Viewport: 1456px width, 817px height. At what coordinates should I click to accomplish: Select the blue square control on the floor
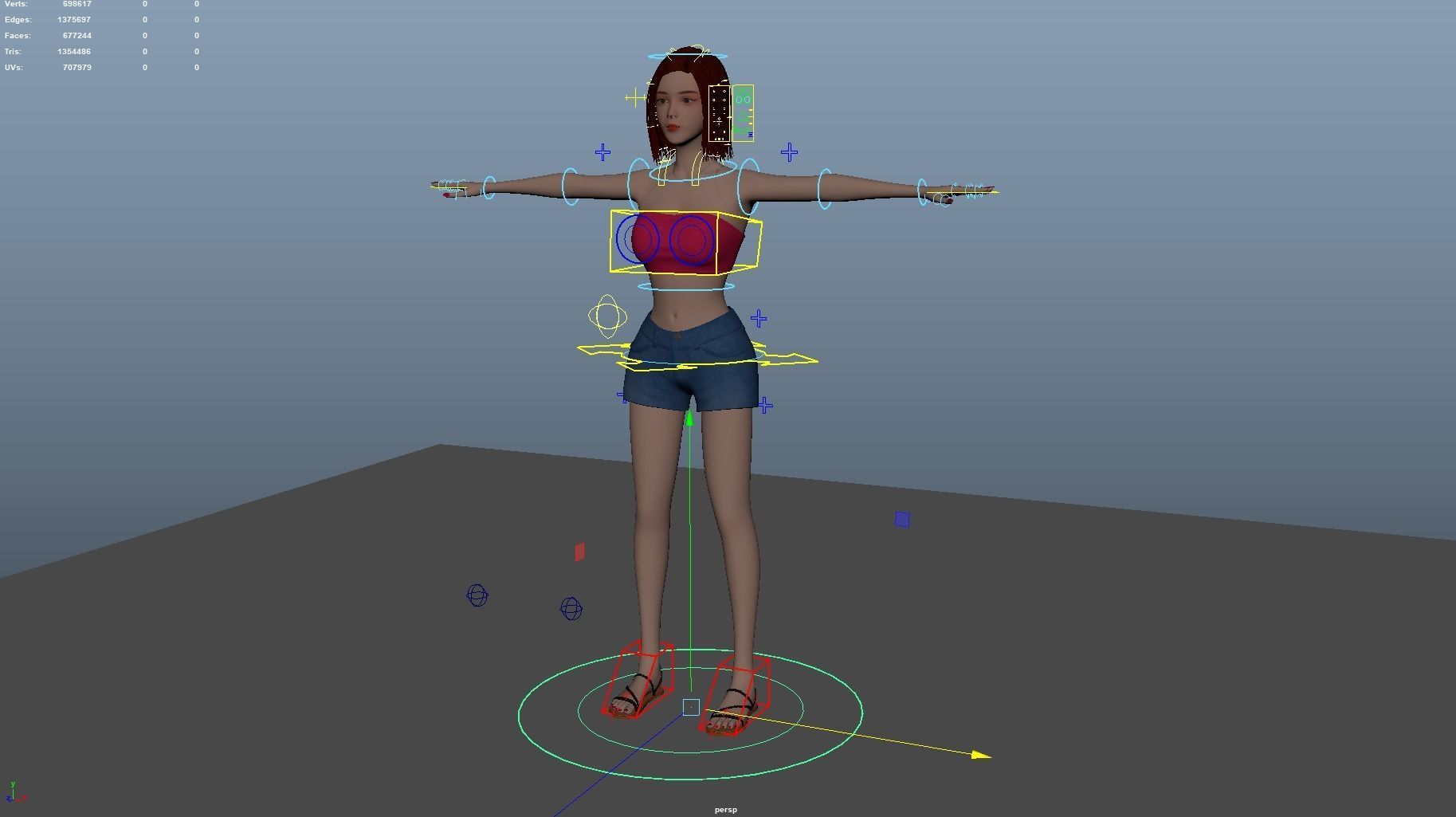coord(902,520)
